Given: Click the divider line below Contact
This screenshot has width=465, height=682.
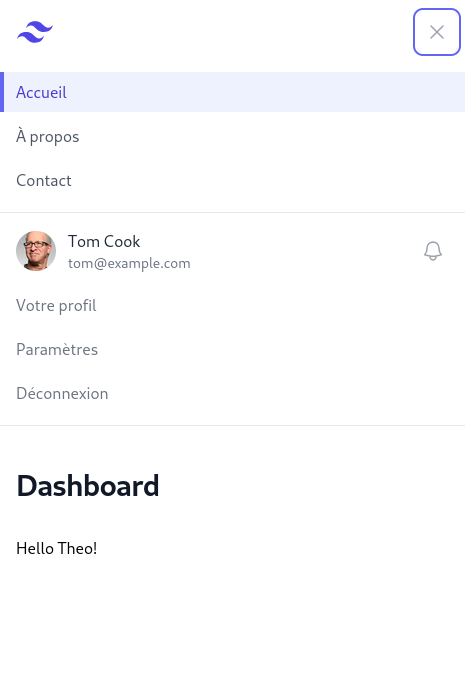Looking at the screenshot, I should tap(232, 213).
